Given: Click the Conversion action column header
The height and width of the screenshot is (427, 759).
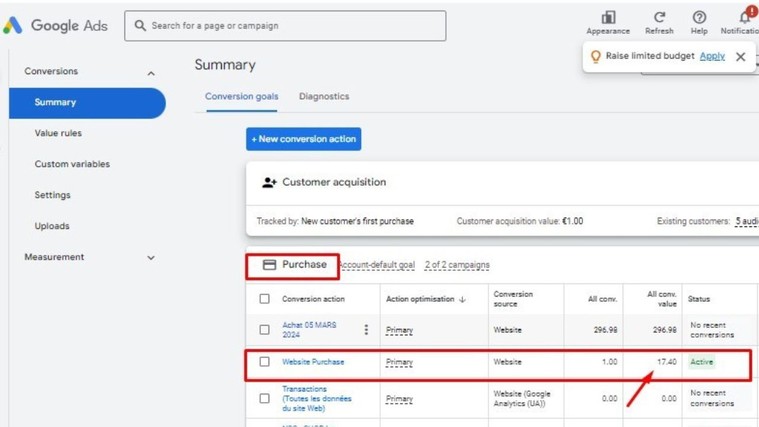Looking at the screenshot, I should [x=313, y=299].
